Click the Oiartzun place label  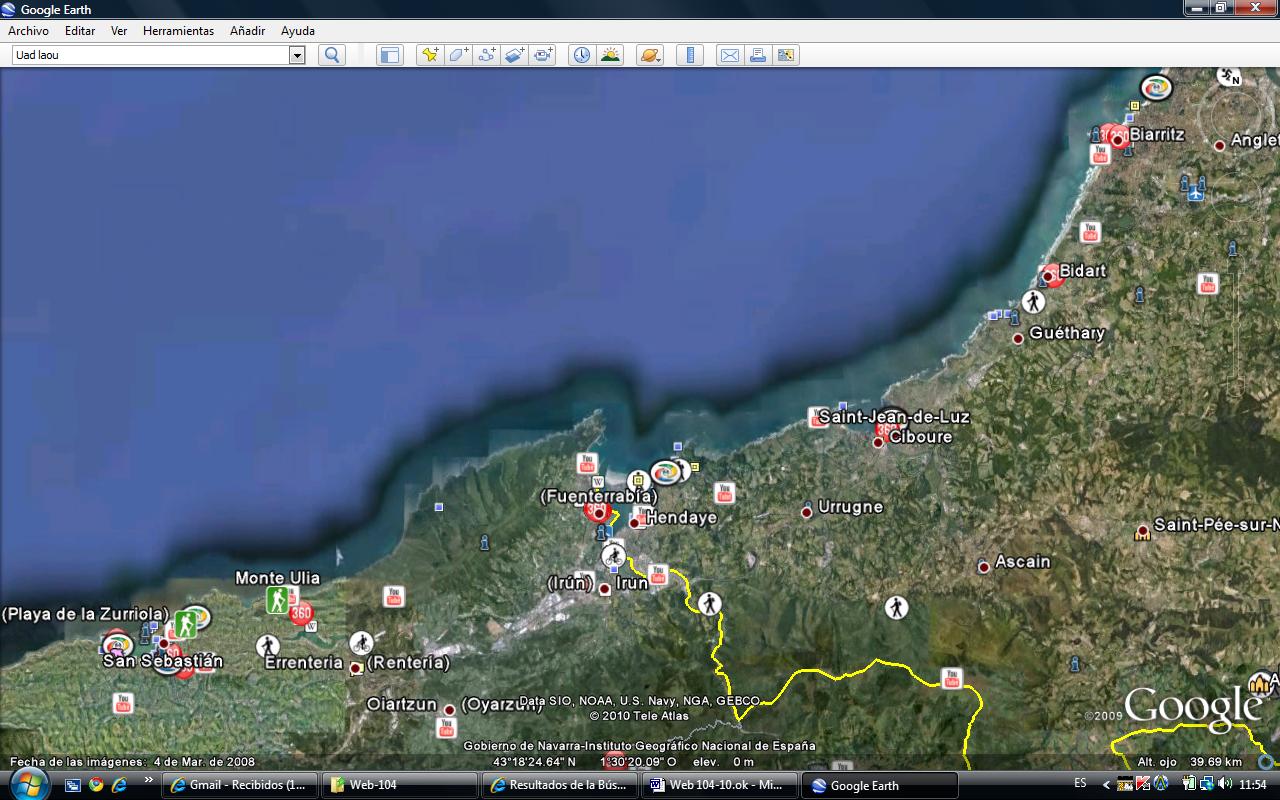(401, 704)
